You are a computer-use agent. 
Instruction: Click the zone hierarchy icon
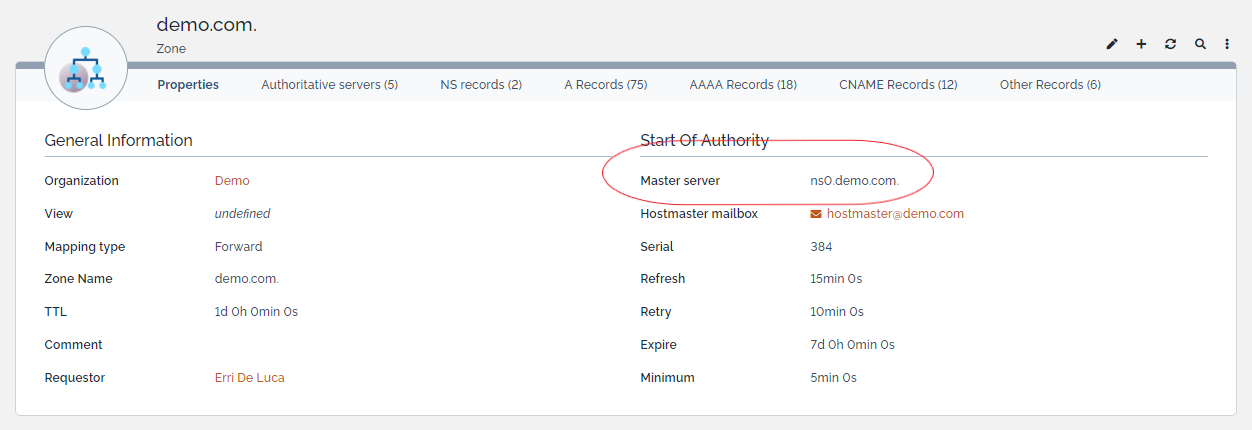tap(86, 68)
